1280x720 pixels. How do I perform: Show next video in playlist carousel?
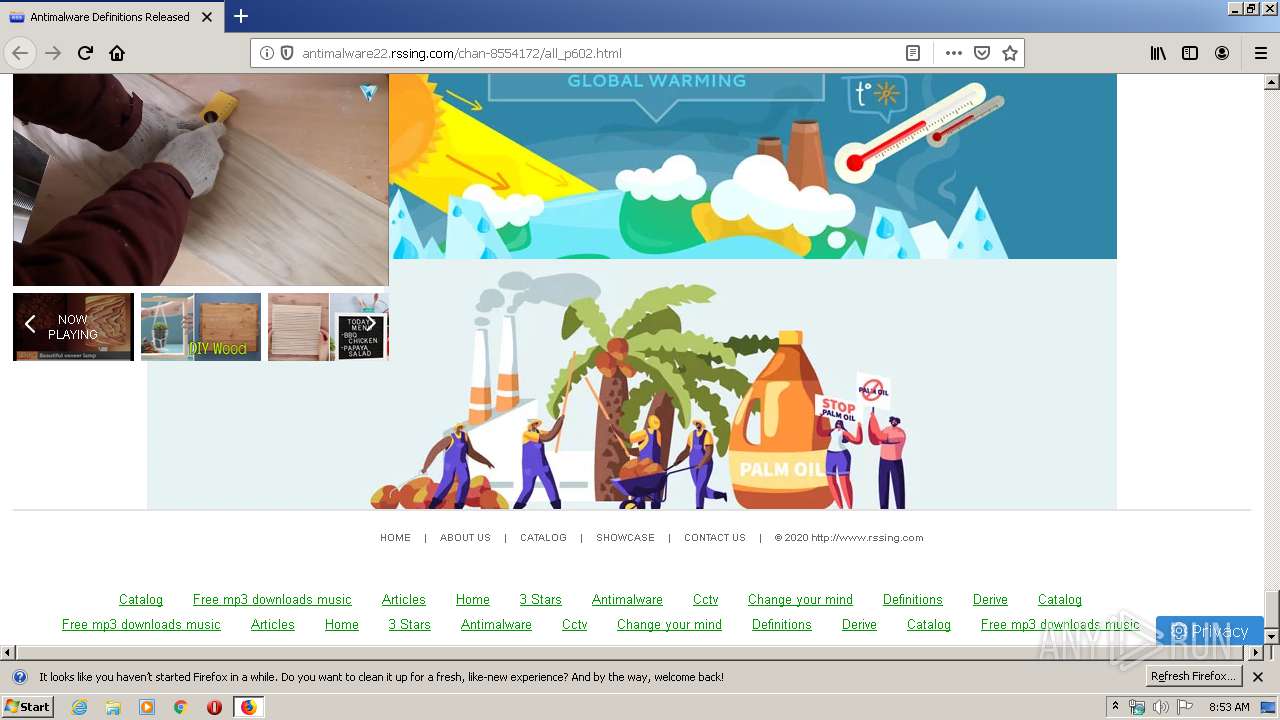tap(371, 323)
